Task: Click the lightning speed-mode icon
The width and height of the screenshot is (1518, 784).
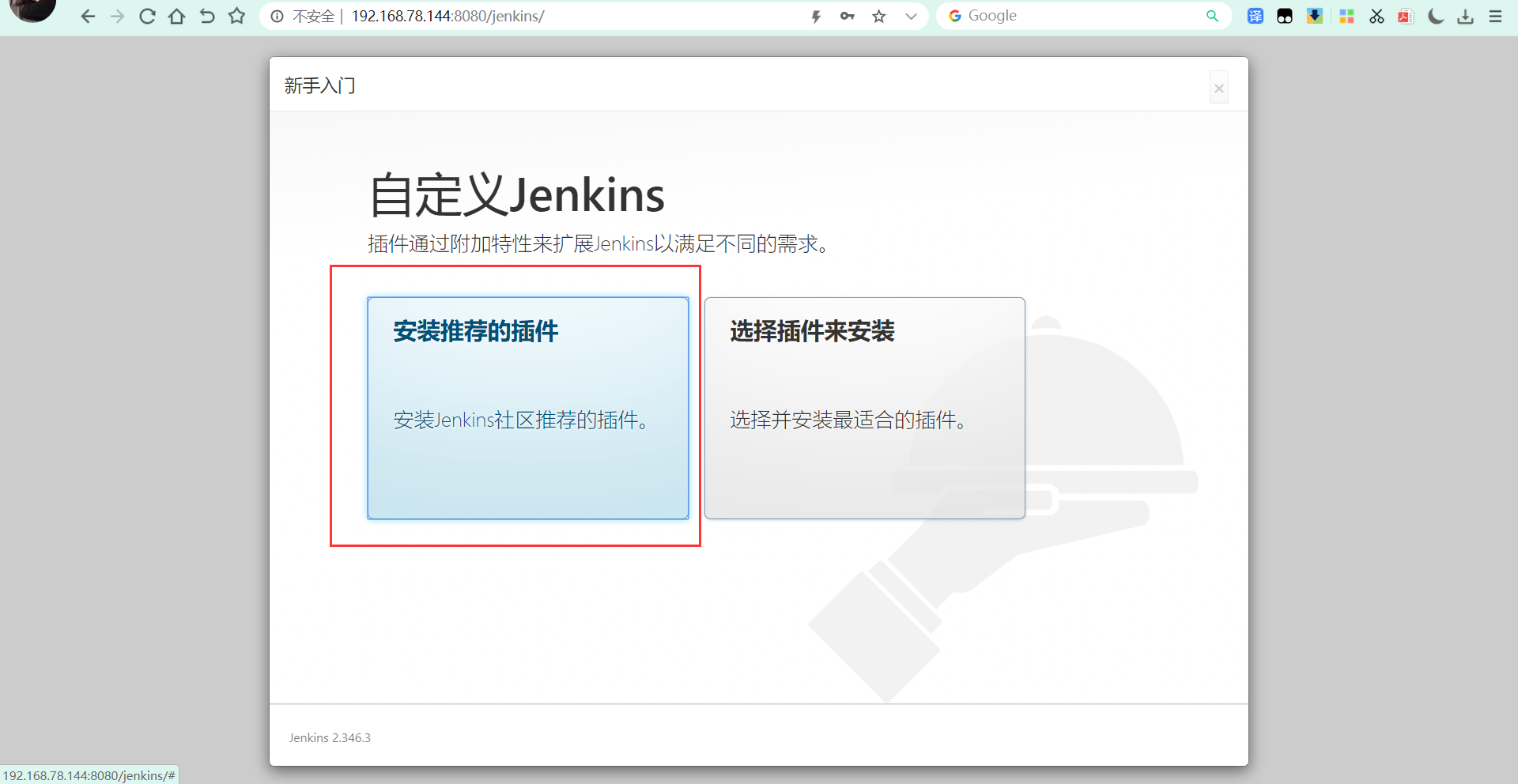Action: 817,17
